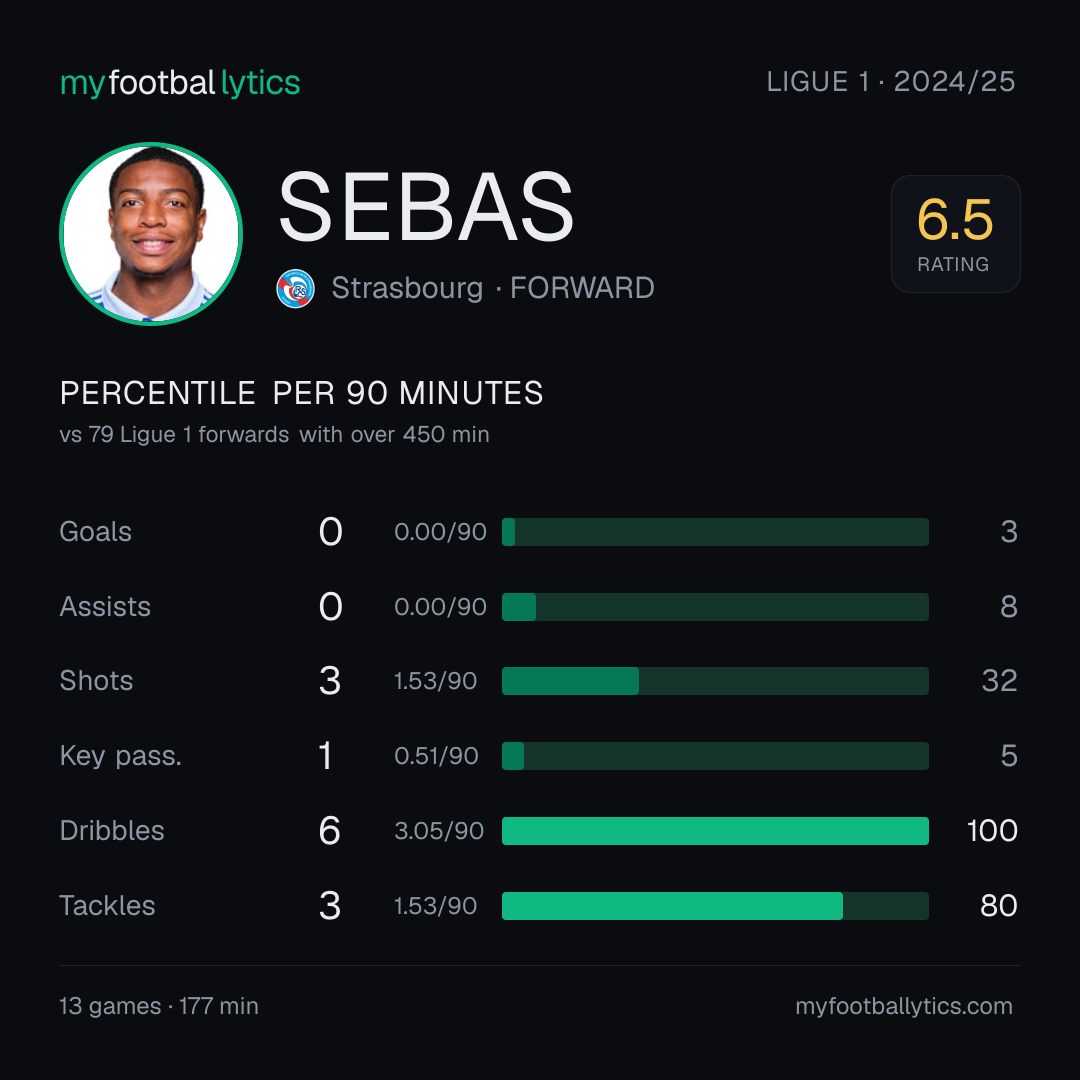This screenshot has width=1080, height=1080.
Task: Click the Strasbourg club crest icon
Action: [295, 288]
